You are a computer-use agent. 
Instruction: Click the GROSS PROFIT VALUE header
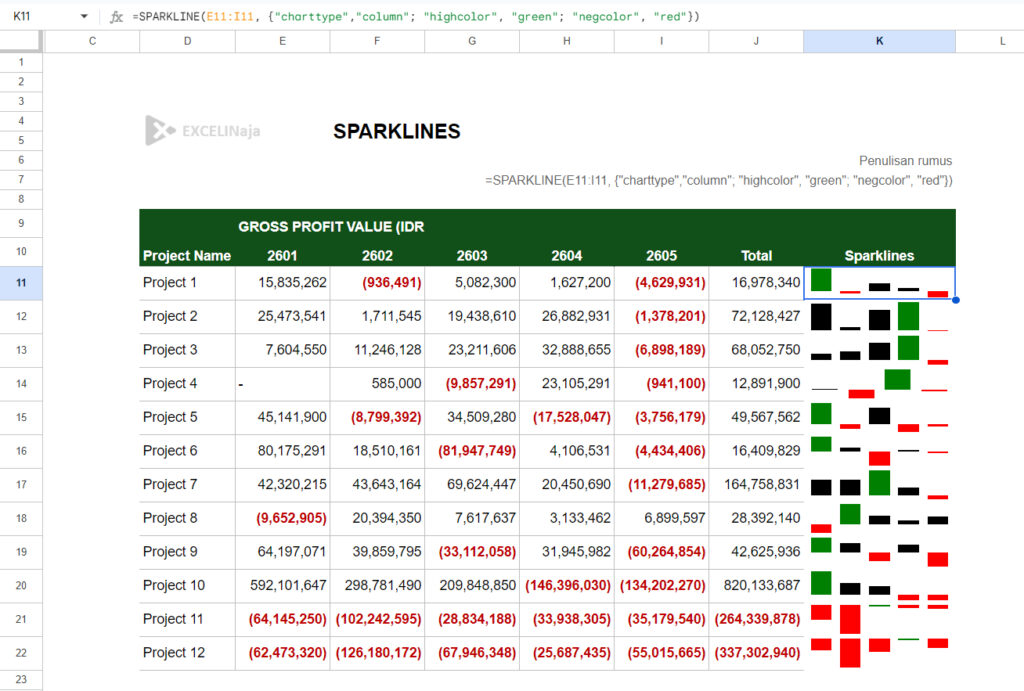pos(331,227)
